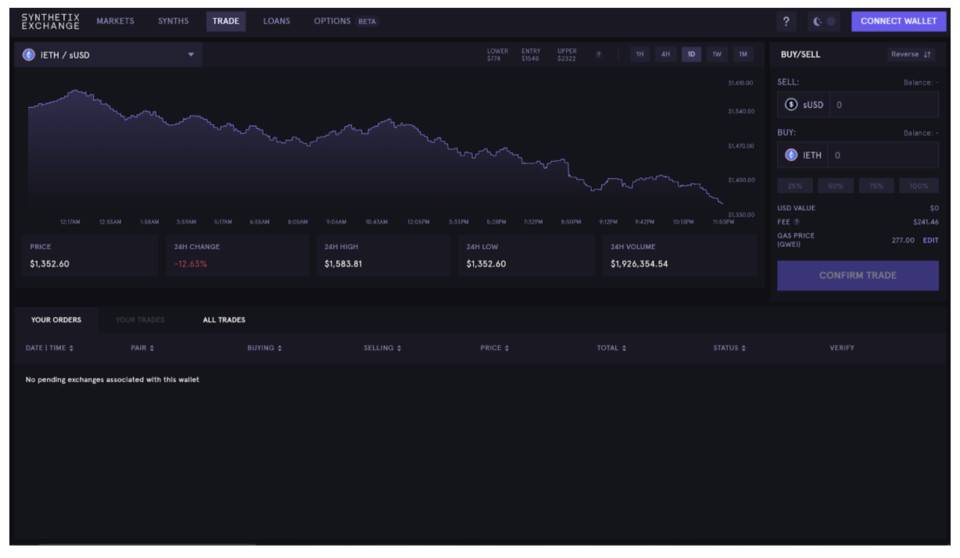Screen dimensions: 960x558
Task: Sort by Buying column
Action: click(264, 349)
